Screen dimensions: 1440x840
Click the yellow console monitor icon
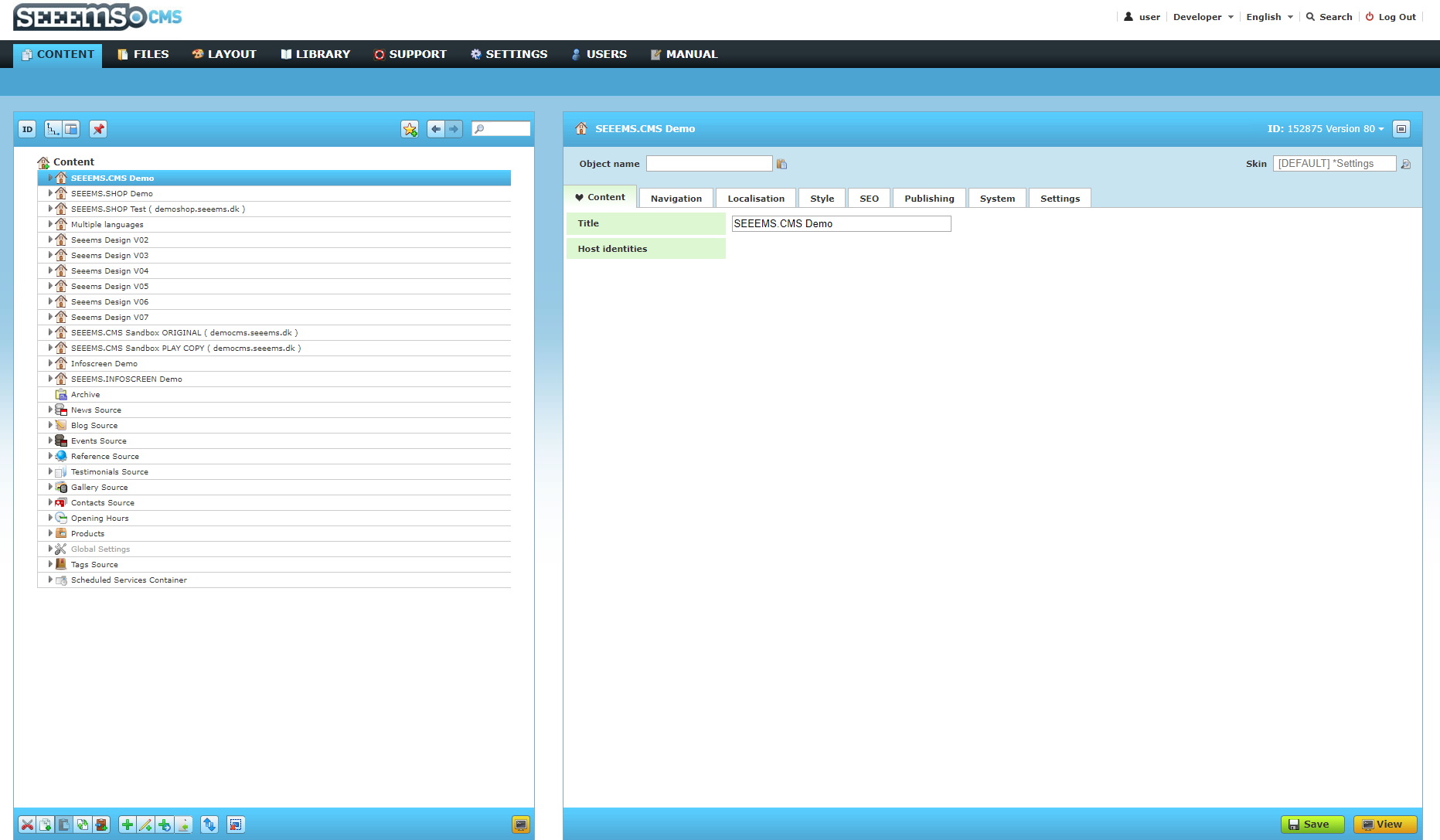(521, 825)
